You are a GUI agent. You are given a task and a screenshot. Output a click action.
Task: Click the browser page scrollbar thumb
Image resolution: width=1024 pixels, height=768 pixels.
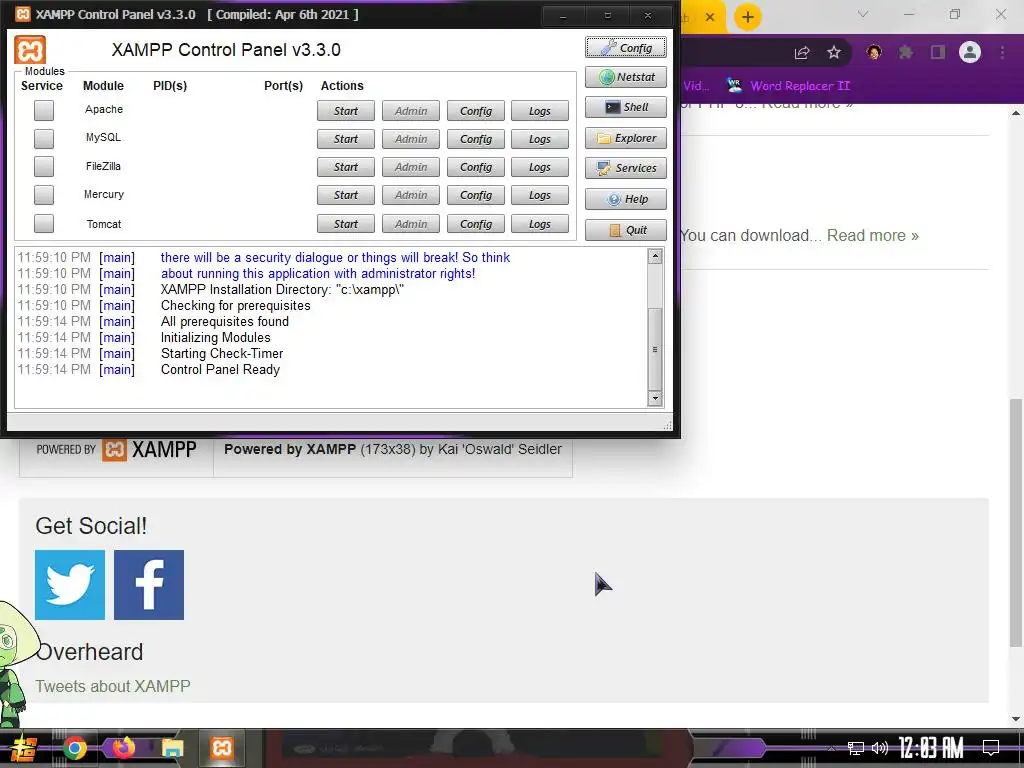[1016, 522]
